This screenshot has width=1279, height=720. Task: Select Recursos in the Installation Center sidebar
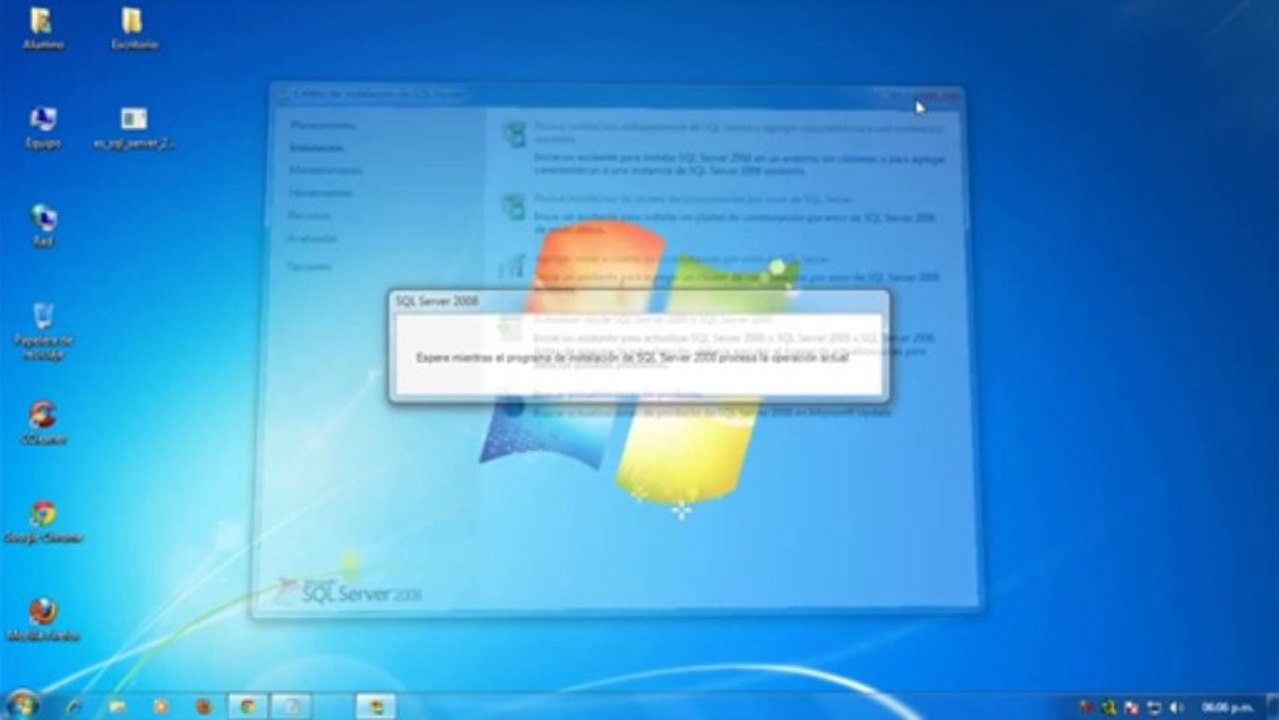309,216
